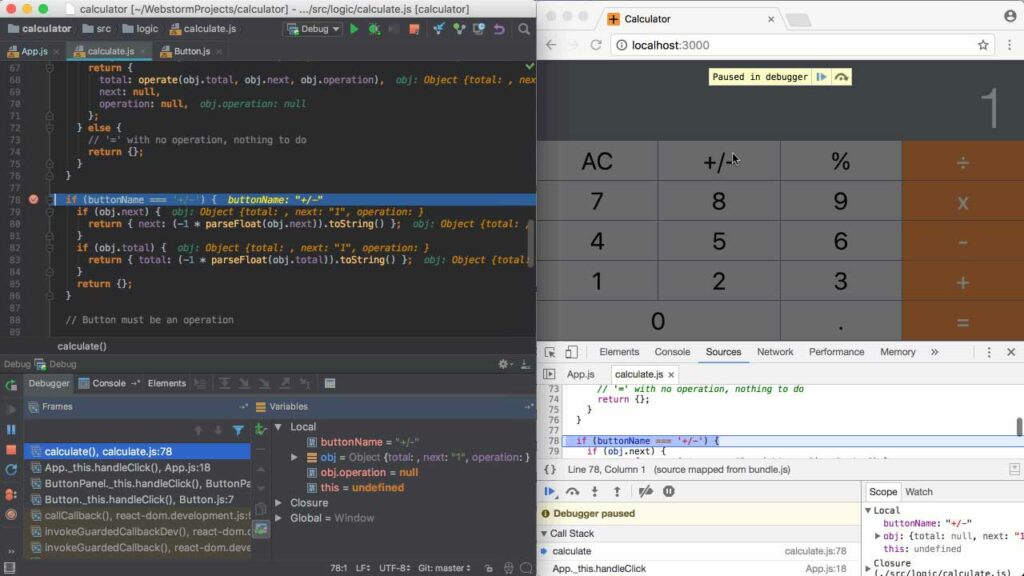Open Search Everywhere with the magnifier icon
Screen dimensions: 1024x576
pyautogui.click(x=525, y=29)
